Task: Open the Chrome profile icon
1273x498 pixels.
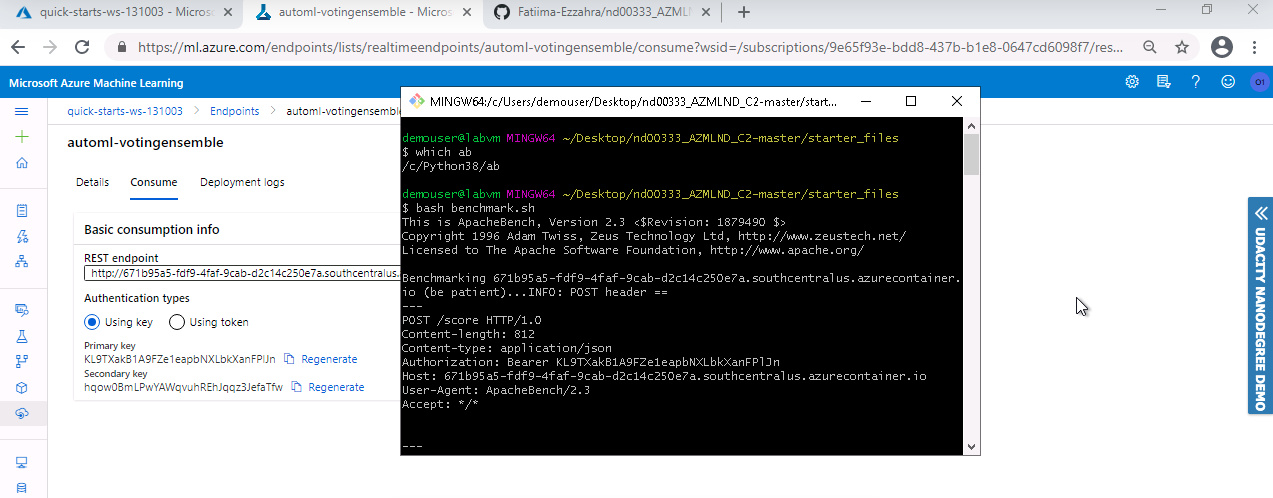Action: click(1221, 47)
